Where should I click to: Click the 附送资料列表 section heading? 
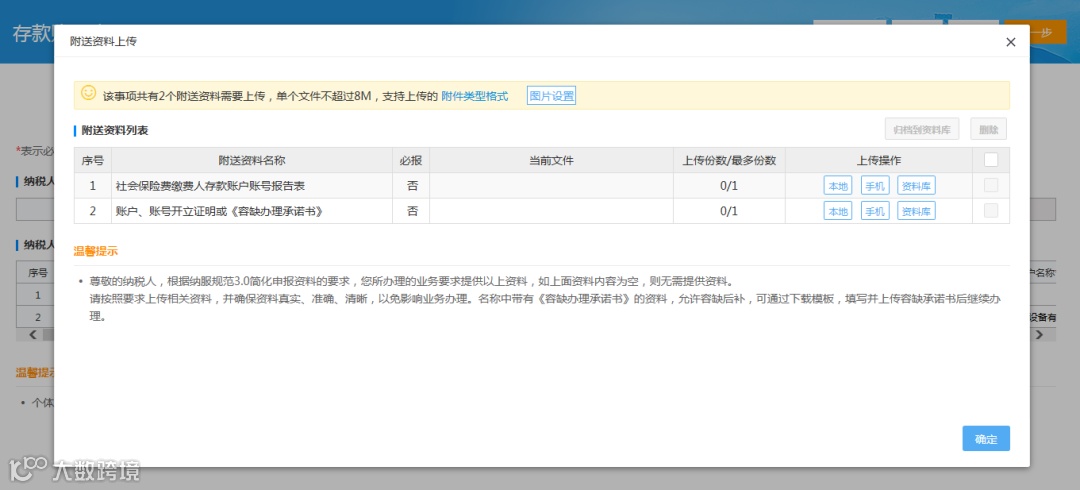point(114,130)
